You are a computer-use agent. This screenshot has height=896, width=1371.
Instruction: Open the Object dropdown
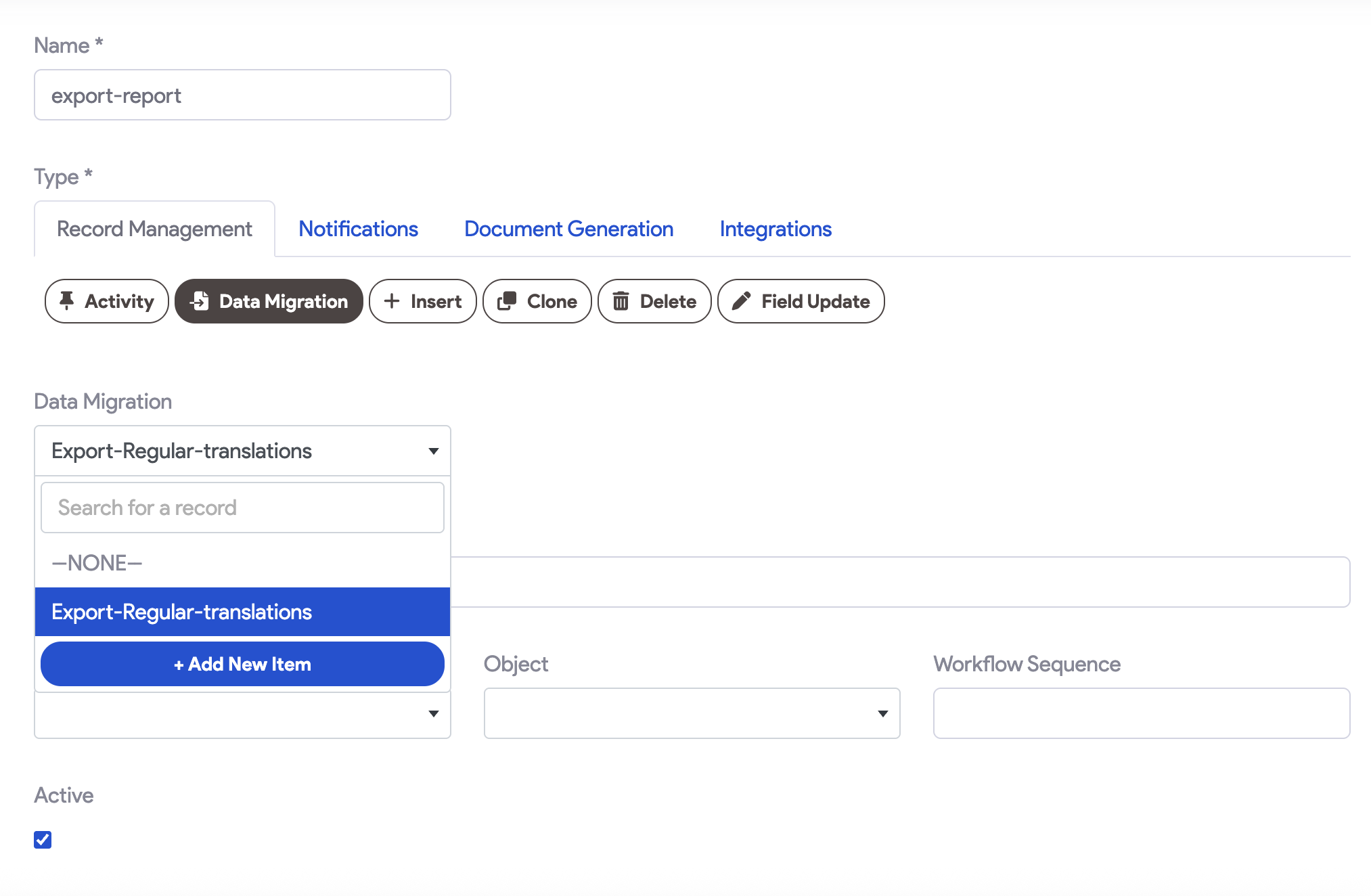click(x=692, y=713)
